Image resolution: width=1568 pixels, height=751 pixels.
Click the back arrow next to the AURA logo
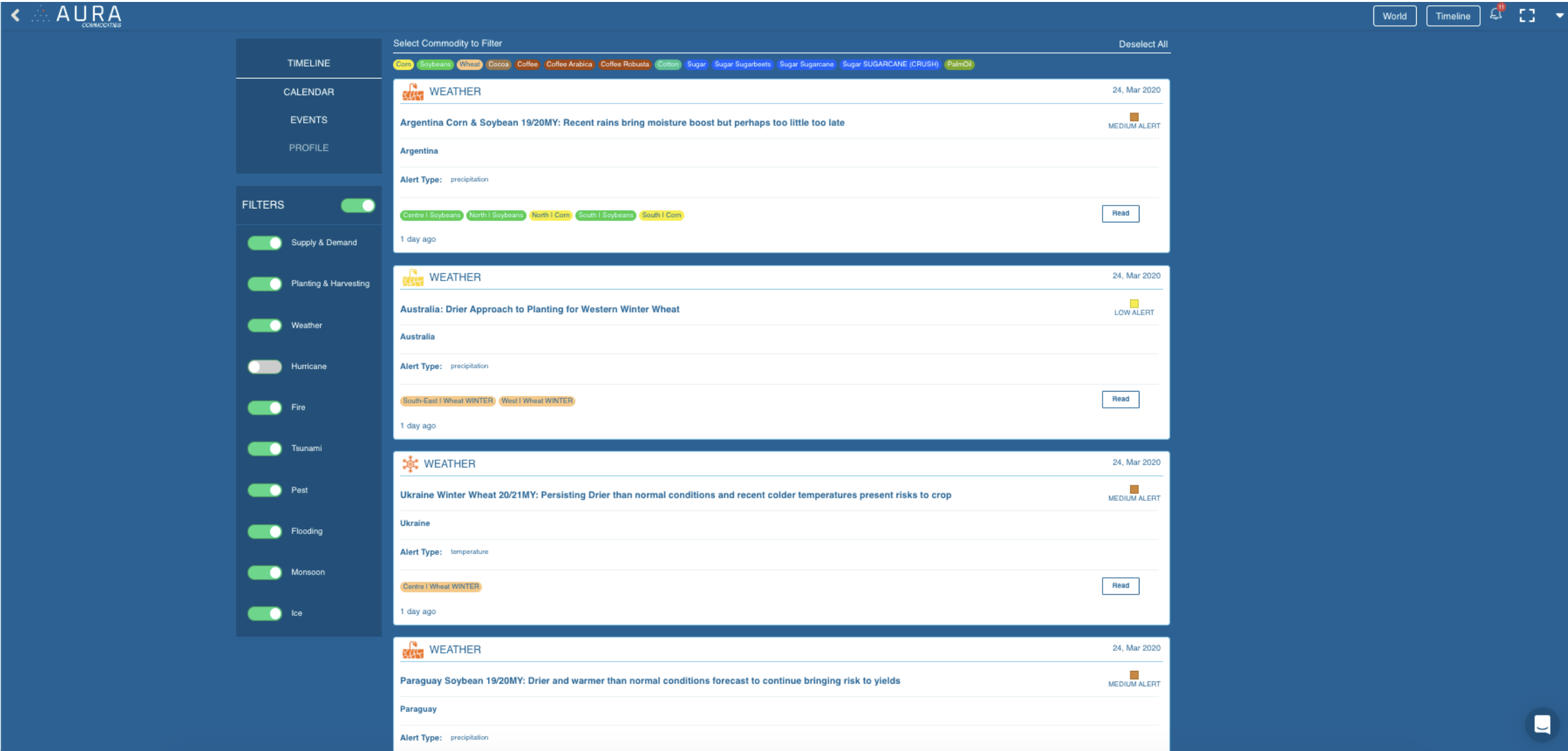point(14,15)
